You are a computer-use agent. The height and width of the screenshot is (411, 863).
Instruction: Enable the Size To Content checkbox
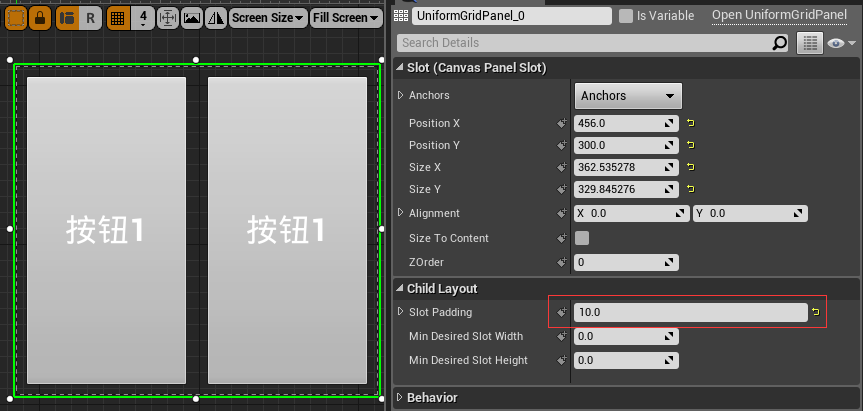(x=582, y=238)
